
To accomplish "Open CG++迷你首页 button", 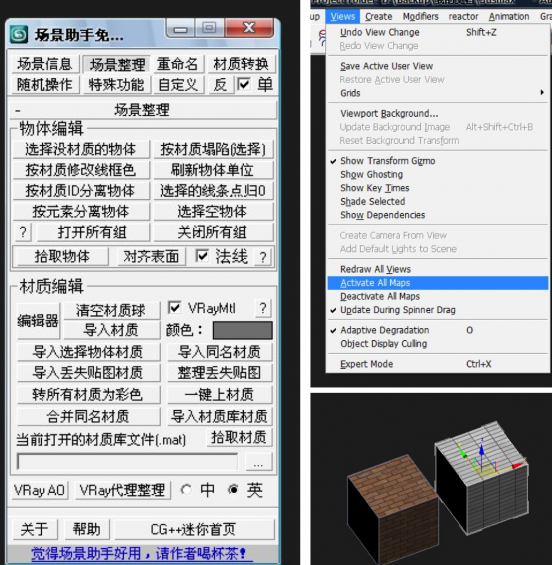I will click(194, 529).
